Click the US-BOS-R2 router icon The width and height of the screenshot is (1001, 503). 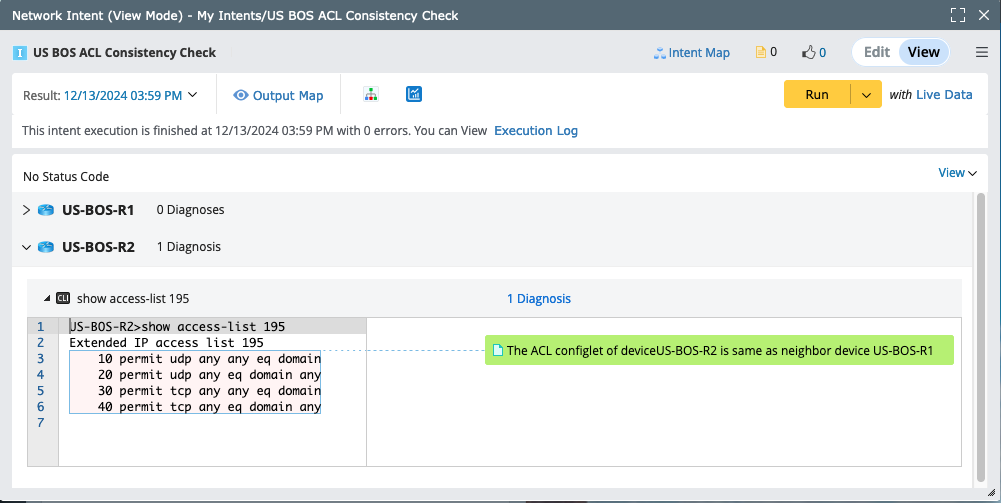pyautogui.click(x=46, y=247)
